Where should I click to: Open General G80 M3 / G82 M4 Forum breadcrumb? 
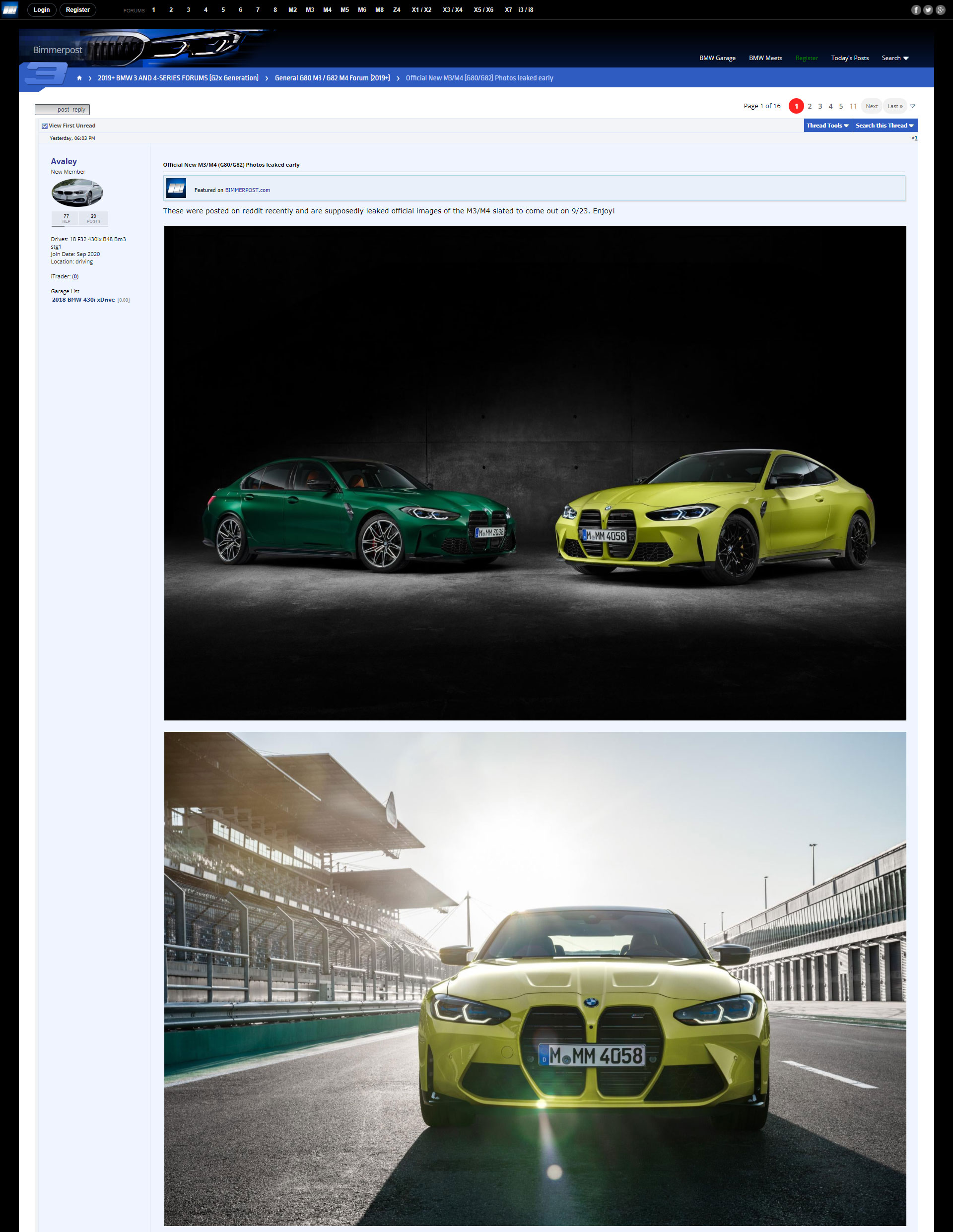pyautogui.click(x=333, y=78)
